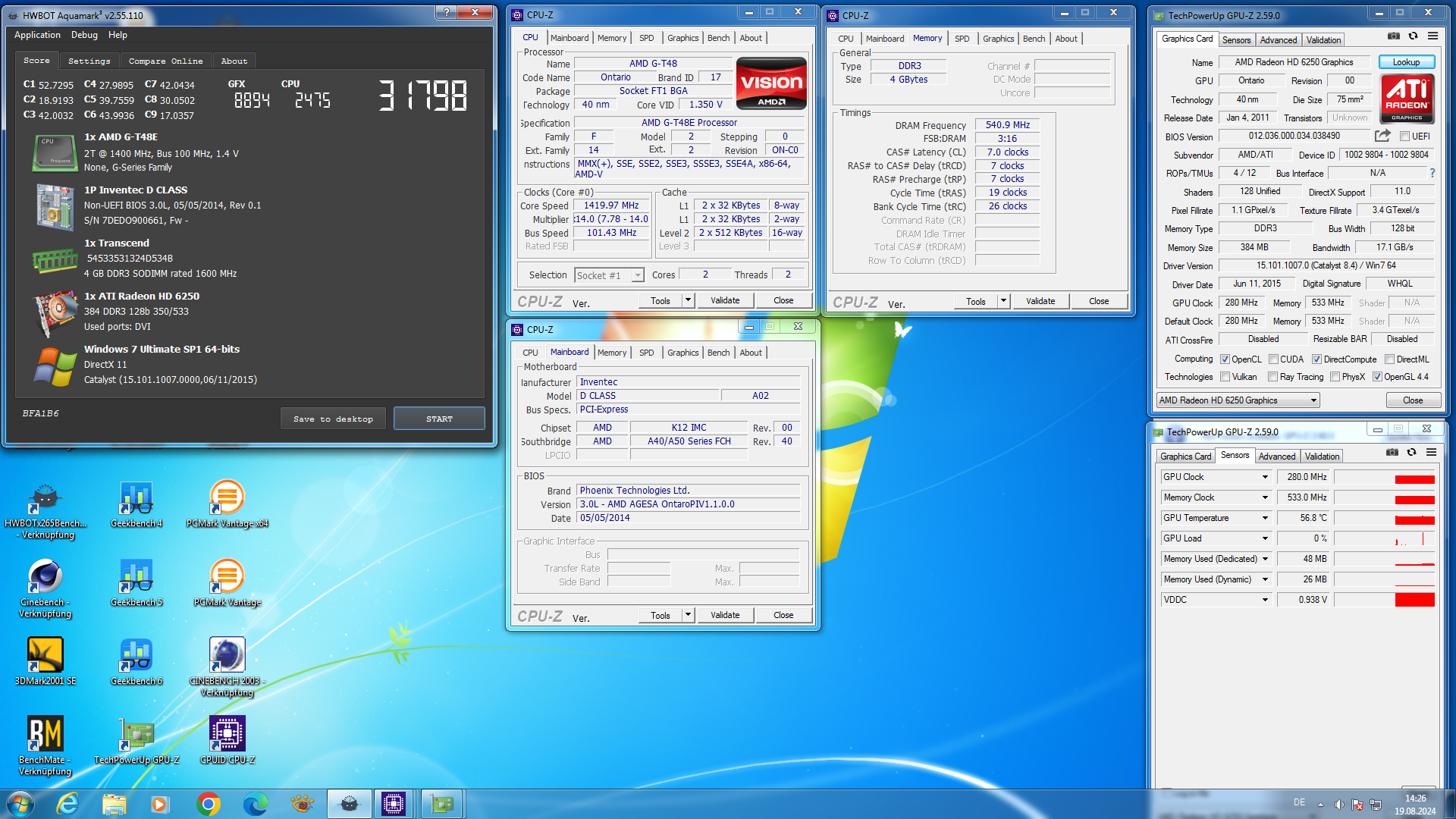This screenshot has width=1456, height=819.
Task: Click the Tools button in the CPU-Z CPU window
Action: (x=661, y=300)
